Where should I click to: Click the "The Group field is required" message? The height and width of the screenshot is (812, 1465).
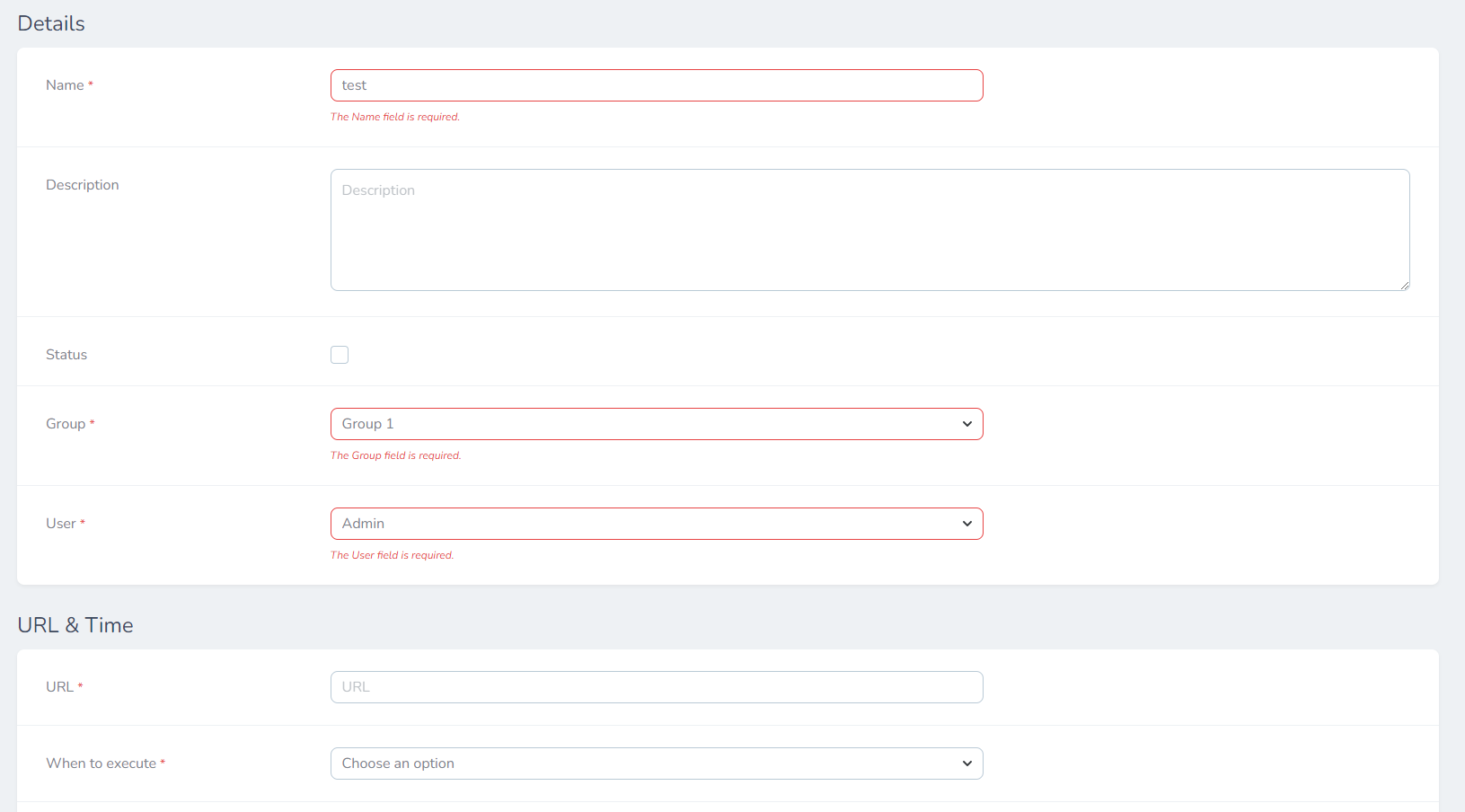point(395,455)
